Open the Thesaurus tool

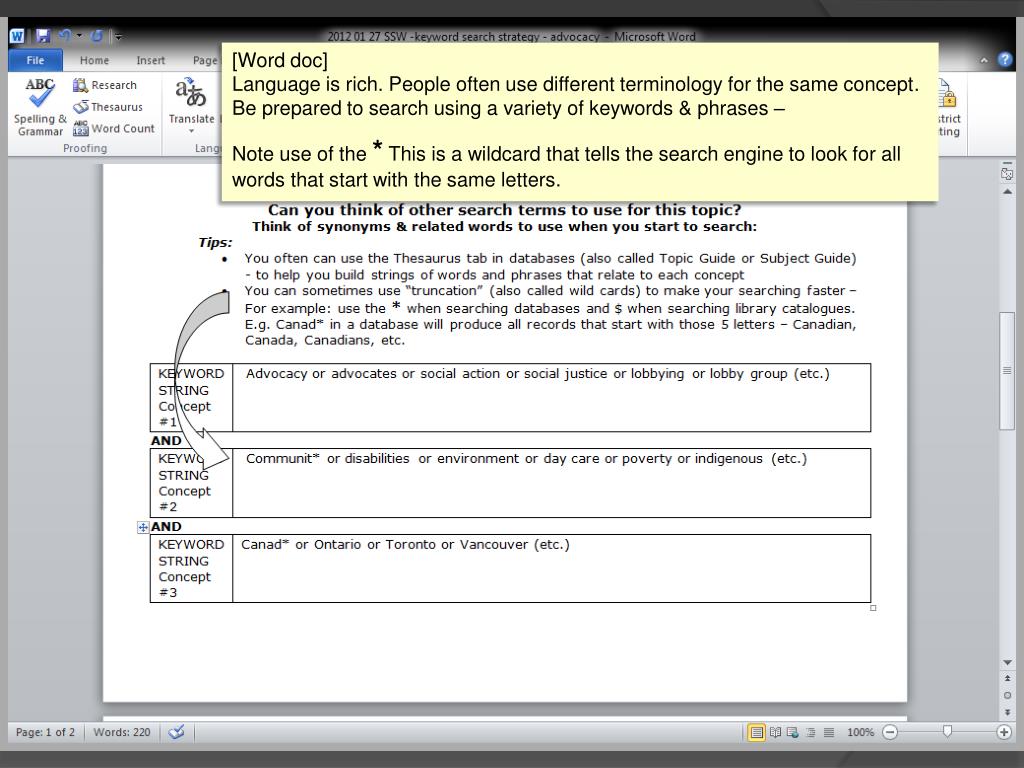tap(108, 106)
